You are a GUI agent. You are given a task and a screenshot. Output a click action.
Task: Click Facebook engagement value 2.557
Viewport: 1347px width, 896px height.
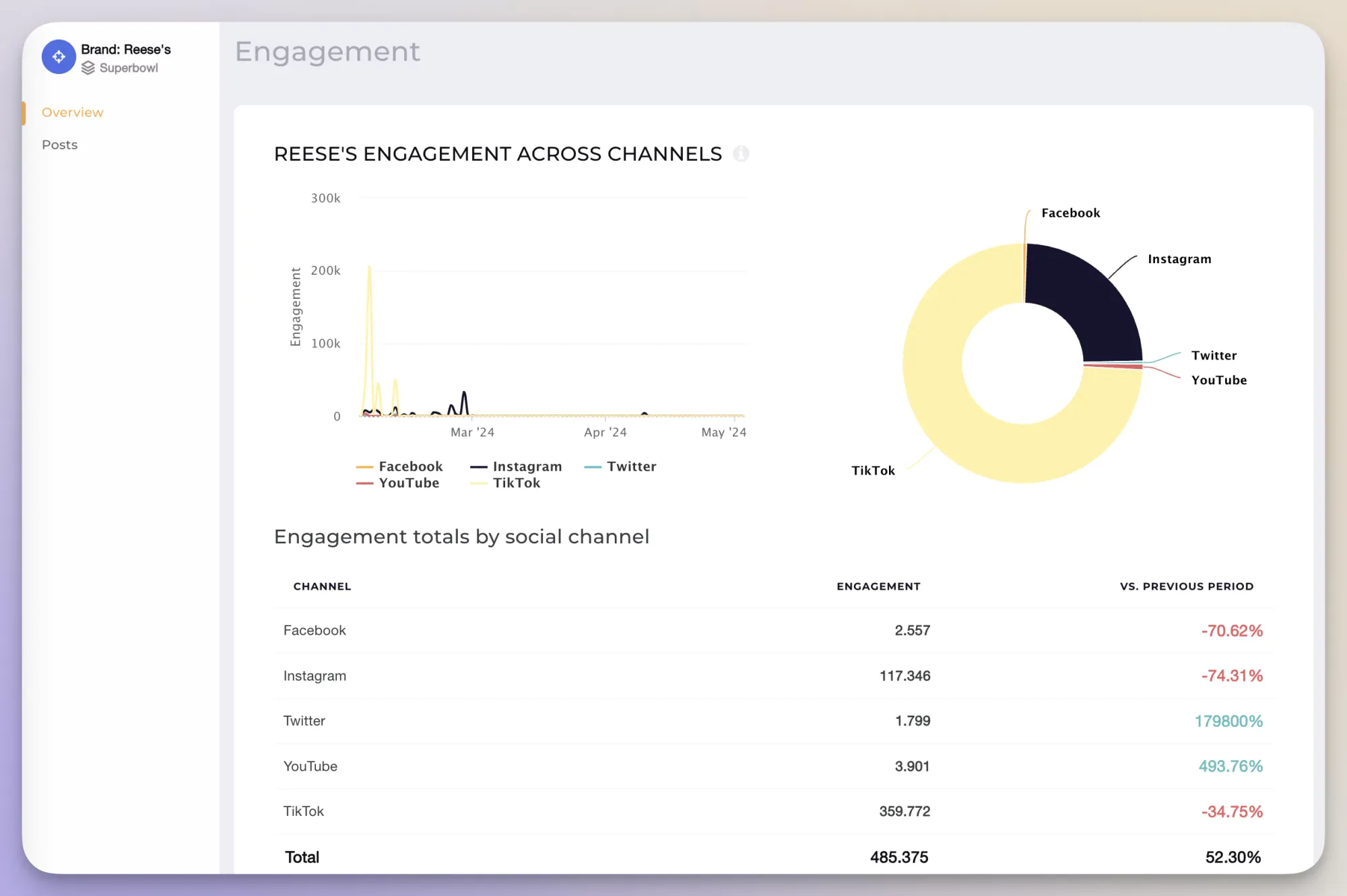tap(912, 631)
